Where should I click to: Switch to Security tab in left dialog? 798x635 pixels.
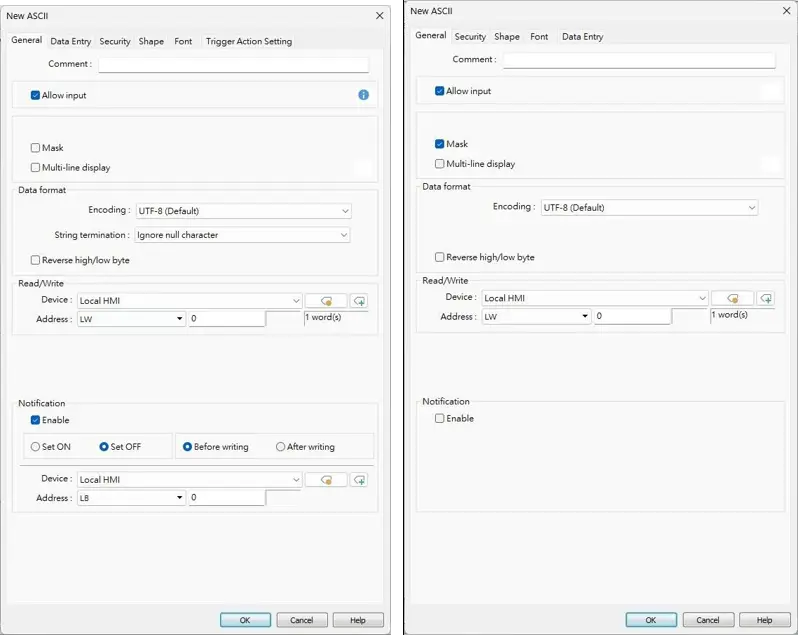point(115,41)
